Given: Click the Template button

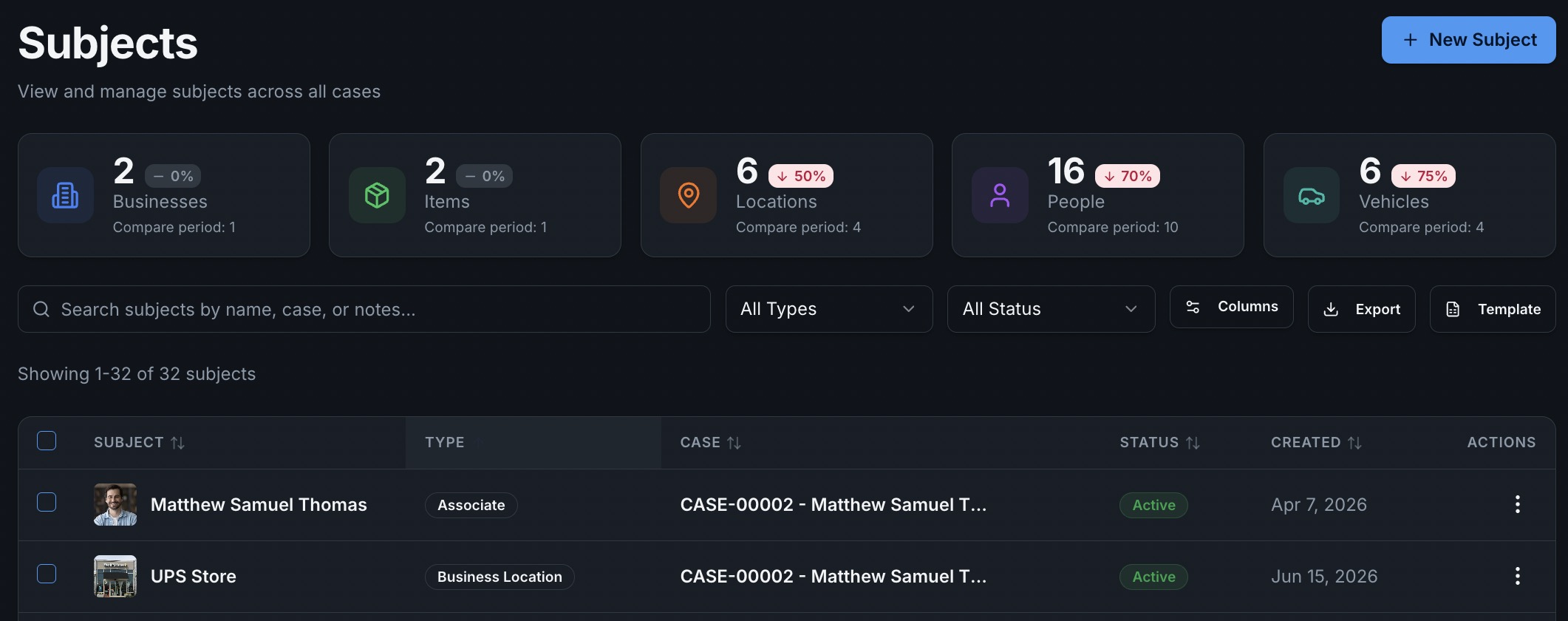Looking at the screenshot, I should [1493, 309].
